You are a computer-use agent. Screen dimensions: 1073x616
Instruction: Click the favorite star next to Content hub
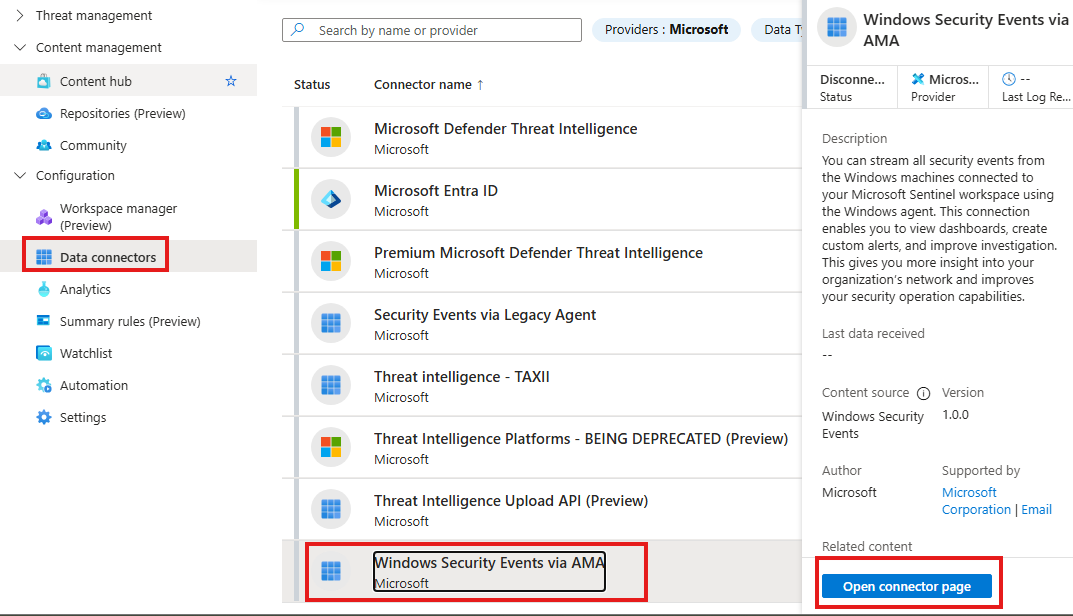pos(231,81)
